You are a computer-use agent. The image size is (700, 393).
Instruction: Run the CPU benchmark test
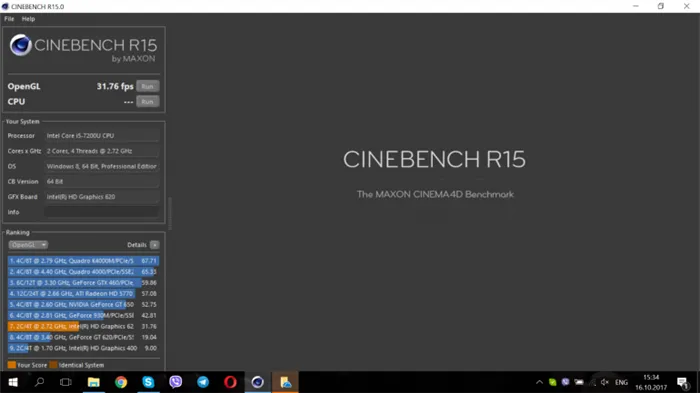pyautogui.click(x=147, y=102)
